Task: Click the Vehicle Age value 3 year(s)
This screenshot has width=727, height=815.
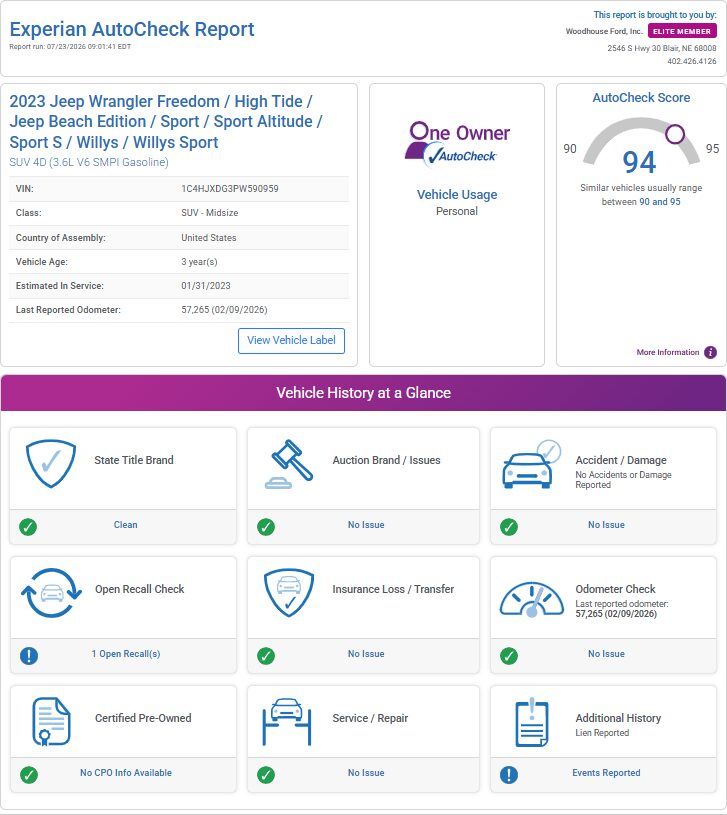Action: 199,261
